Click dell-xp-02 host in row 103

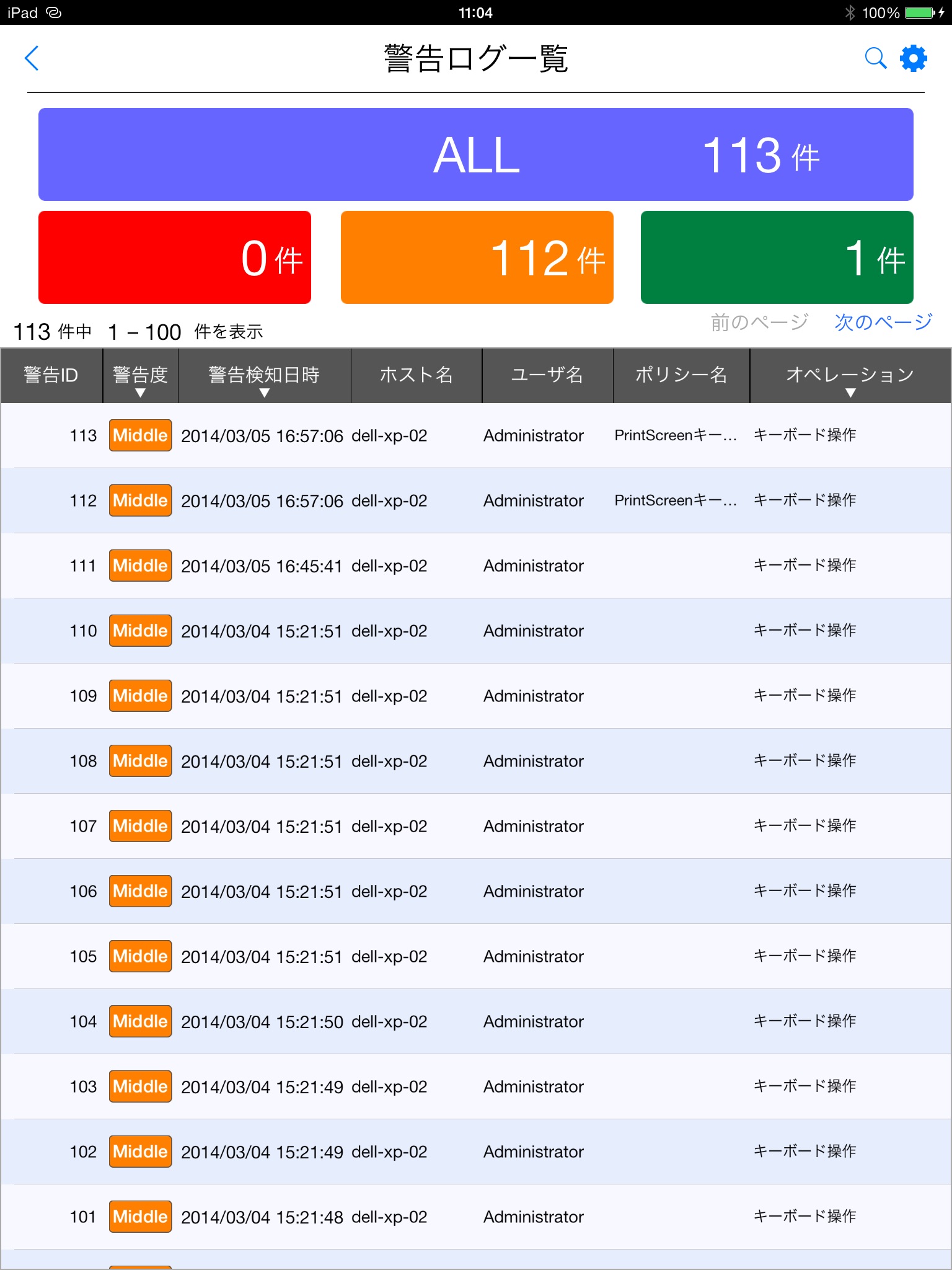coord(389,1087)
